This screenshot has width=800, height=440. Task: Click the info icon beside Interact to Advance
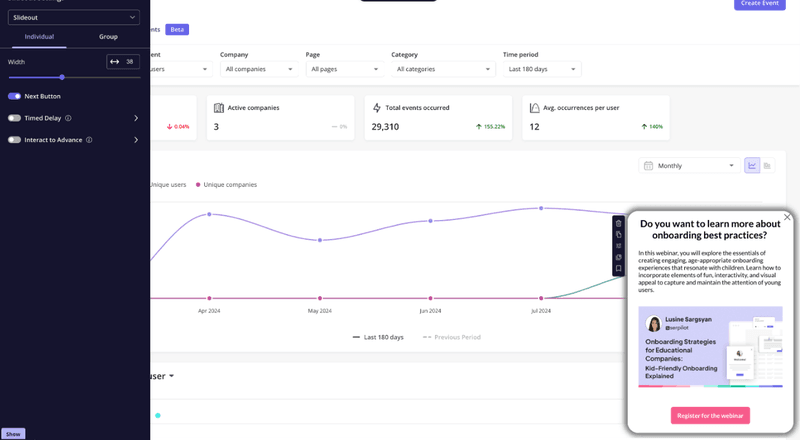pyautogui.click(x=89, y=140)
